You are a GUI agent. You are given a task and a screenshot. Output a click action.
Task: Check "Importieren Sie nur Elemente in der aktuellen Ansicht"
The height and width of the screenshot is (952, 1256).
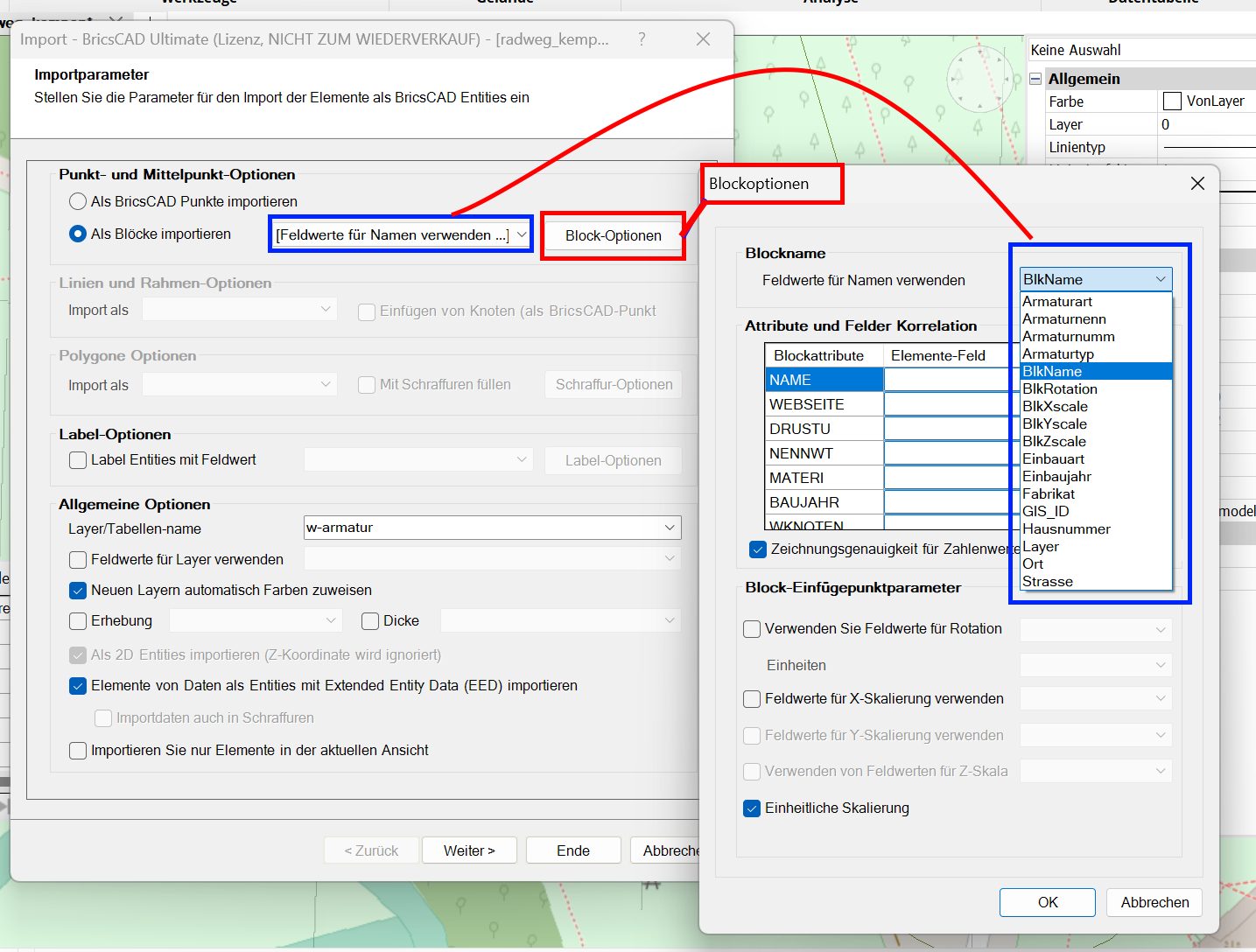pyautogui.click(x=77, y=750)
